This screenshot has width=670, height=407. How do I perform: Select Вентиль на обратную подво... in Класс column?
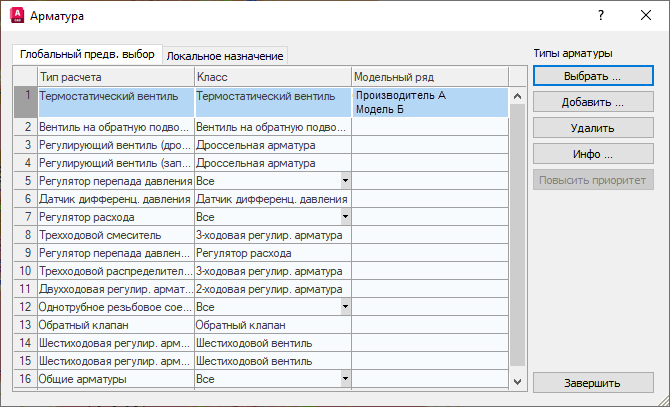point(273,127)
